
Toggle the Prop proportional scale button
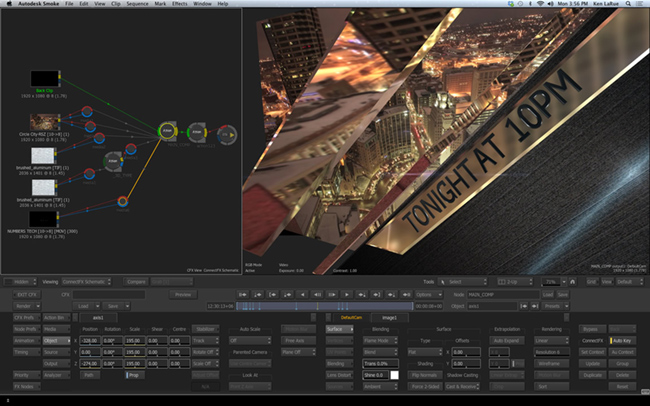pyautogui.click(x=133, y=375)
